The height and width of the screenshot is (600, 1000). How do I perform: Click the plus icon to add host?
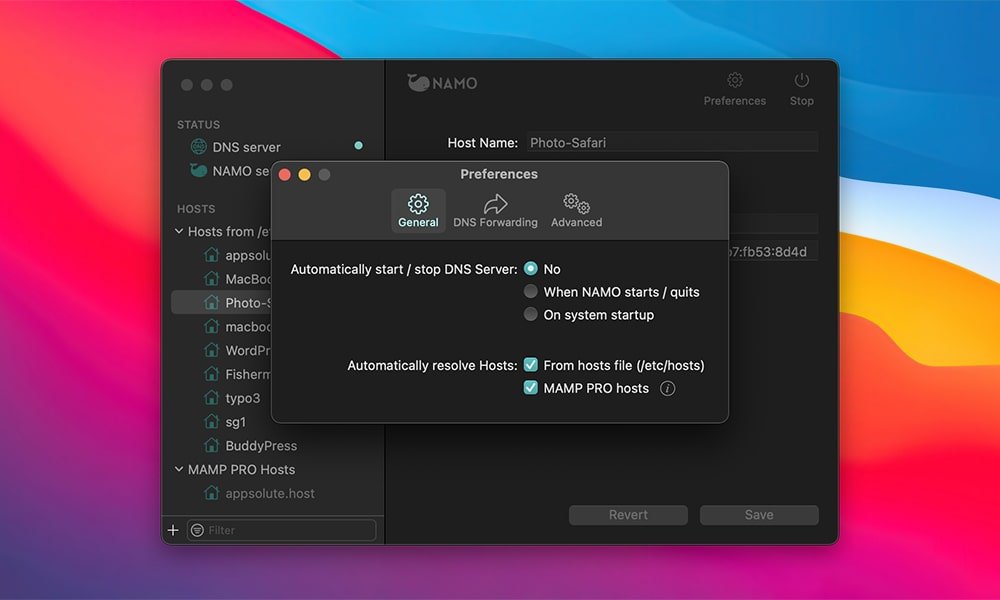tap(173, 530)
